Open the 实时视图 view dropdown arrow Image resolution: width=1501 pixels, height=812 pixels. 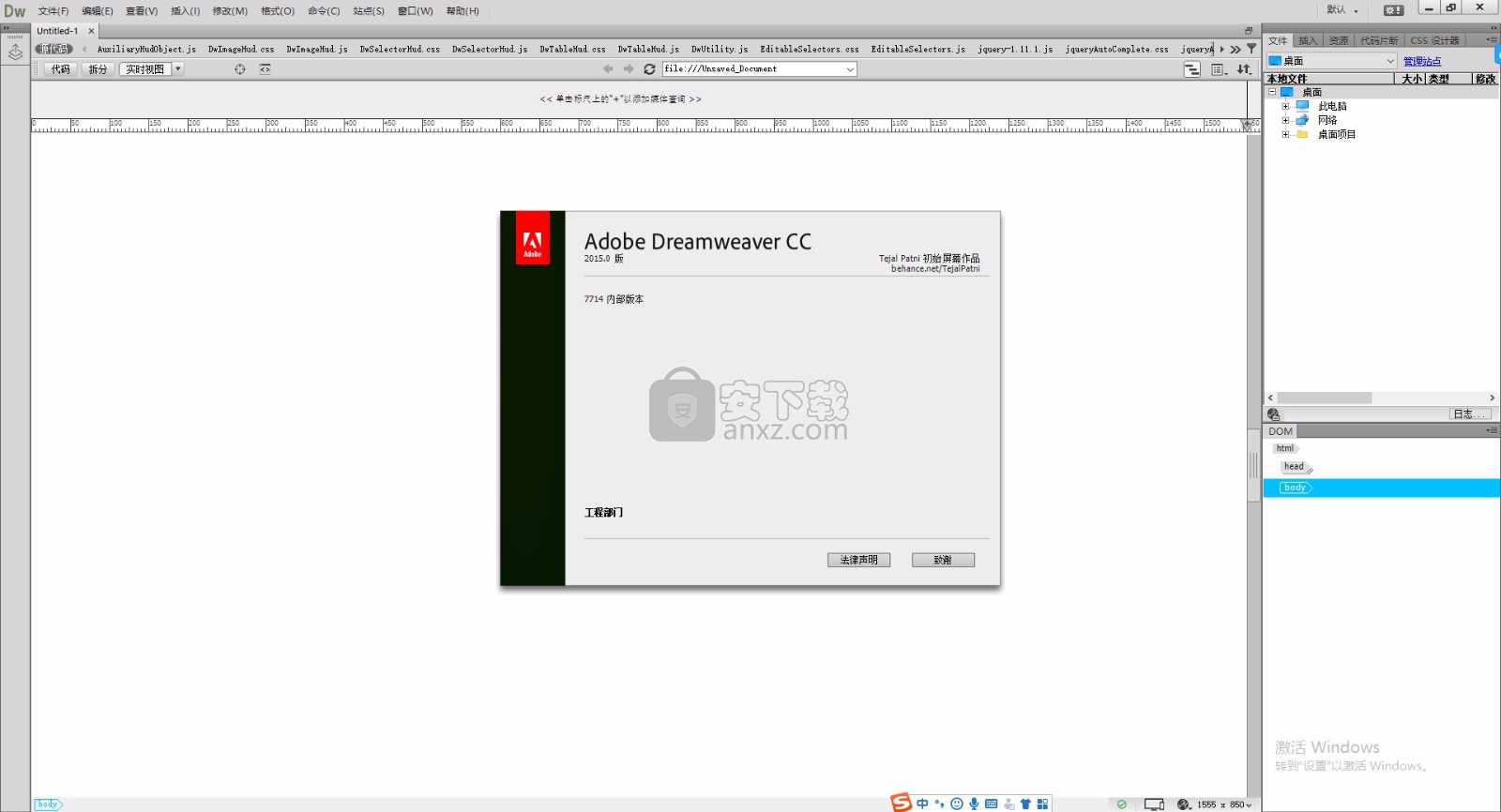(178, 69)
